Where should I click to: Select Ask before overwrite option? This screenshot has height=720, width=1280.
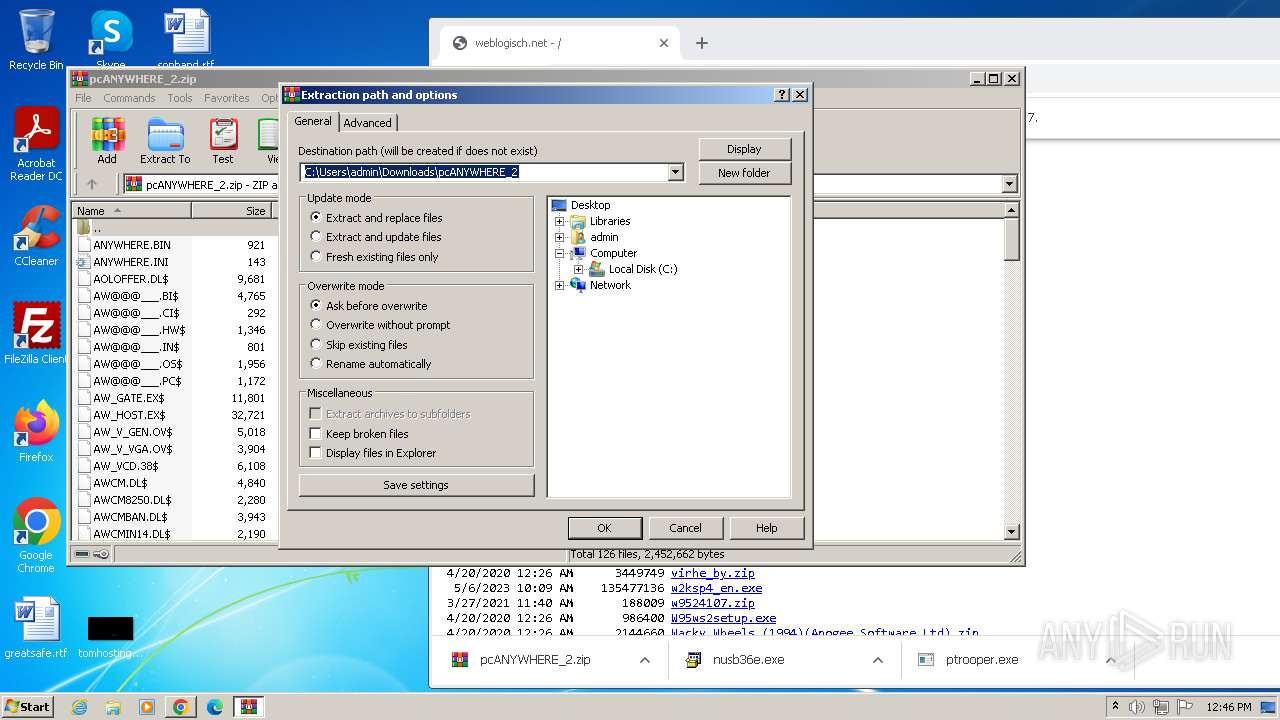click(x=369, y=306)
